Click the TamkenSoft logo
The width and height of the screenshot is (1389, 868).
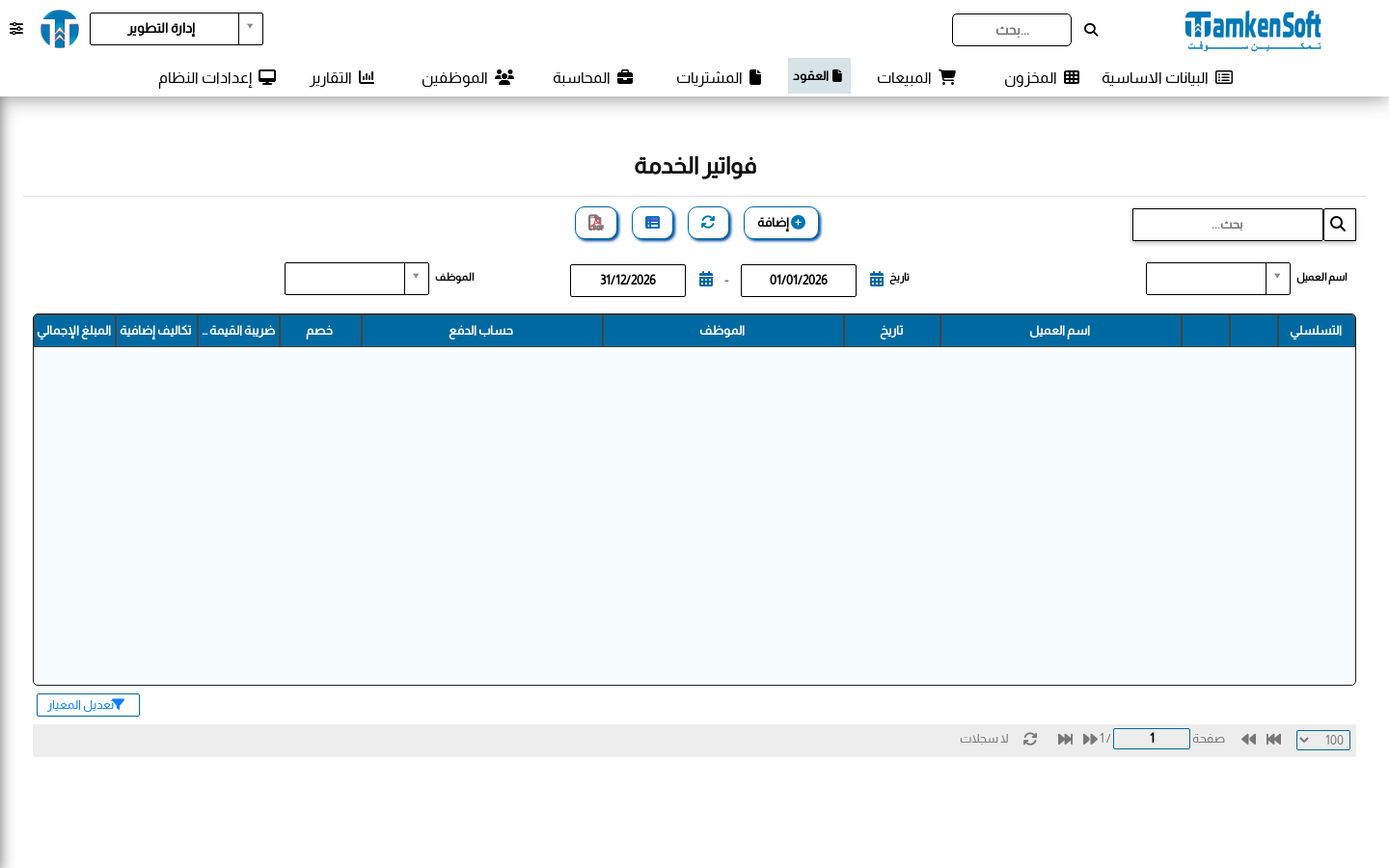pos(1253,30)
